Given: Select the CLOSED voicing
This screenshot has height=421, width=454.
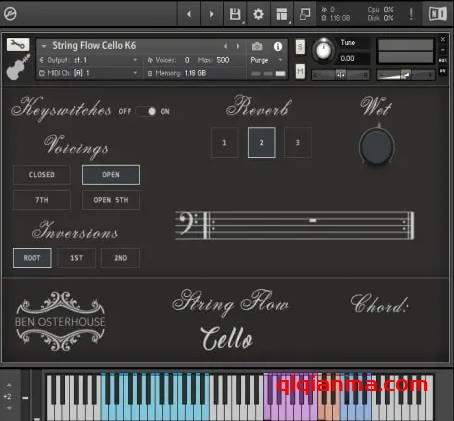Looking at the screenshot, I should [x=42, y=175].
